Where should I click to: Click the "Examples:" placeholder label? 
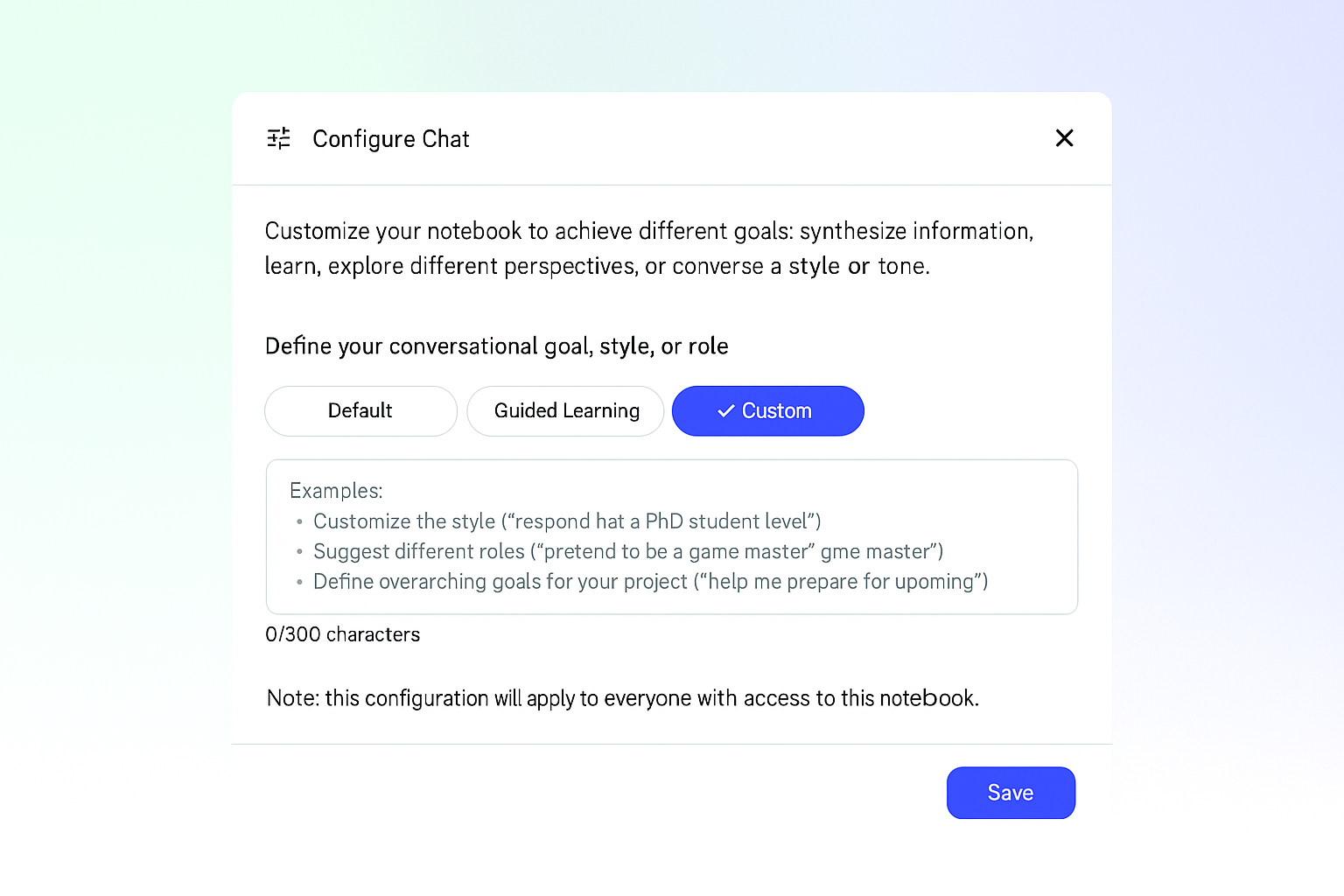(336, 491)
